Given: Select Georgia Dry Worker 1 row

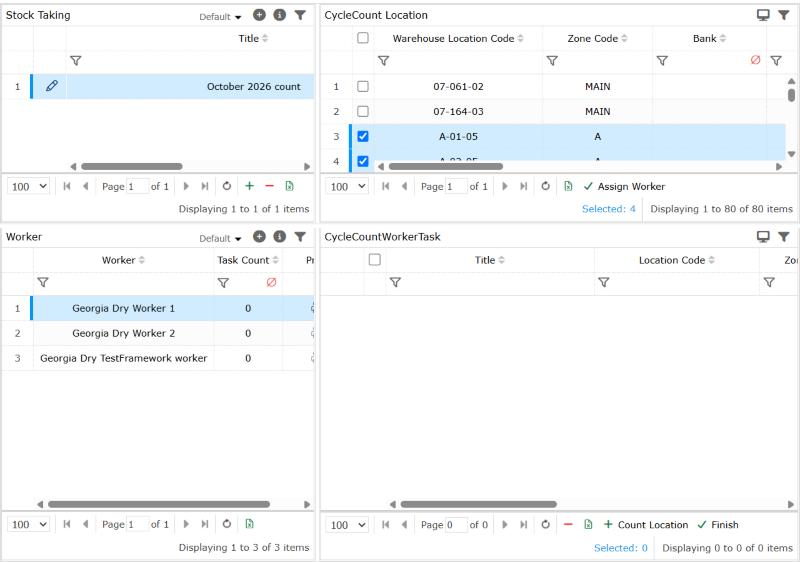Looking at the screenshot, I should pyautogui.click(x=158, y=308).
